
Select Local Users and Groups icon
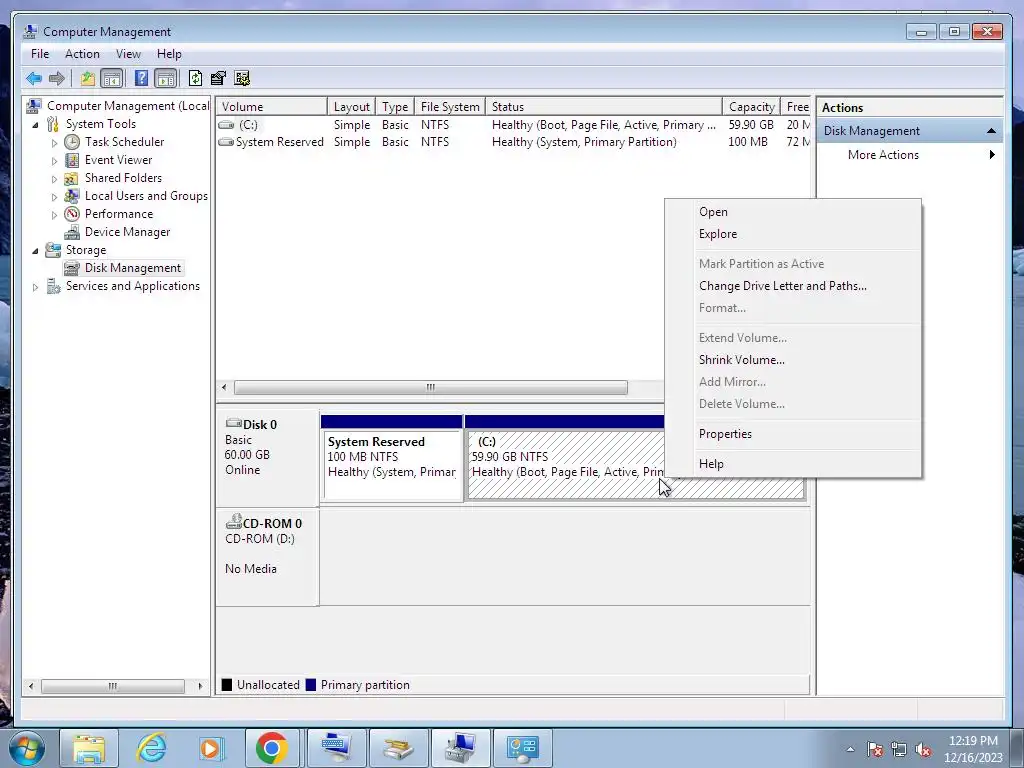click(72, 196)
